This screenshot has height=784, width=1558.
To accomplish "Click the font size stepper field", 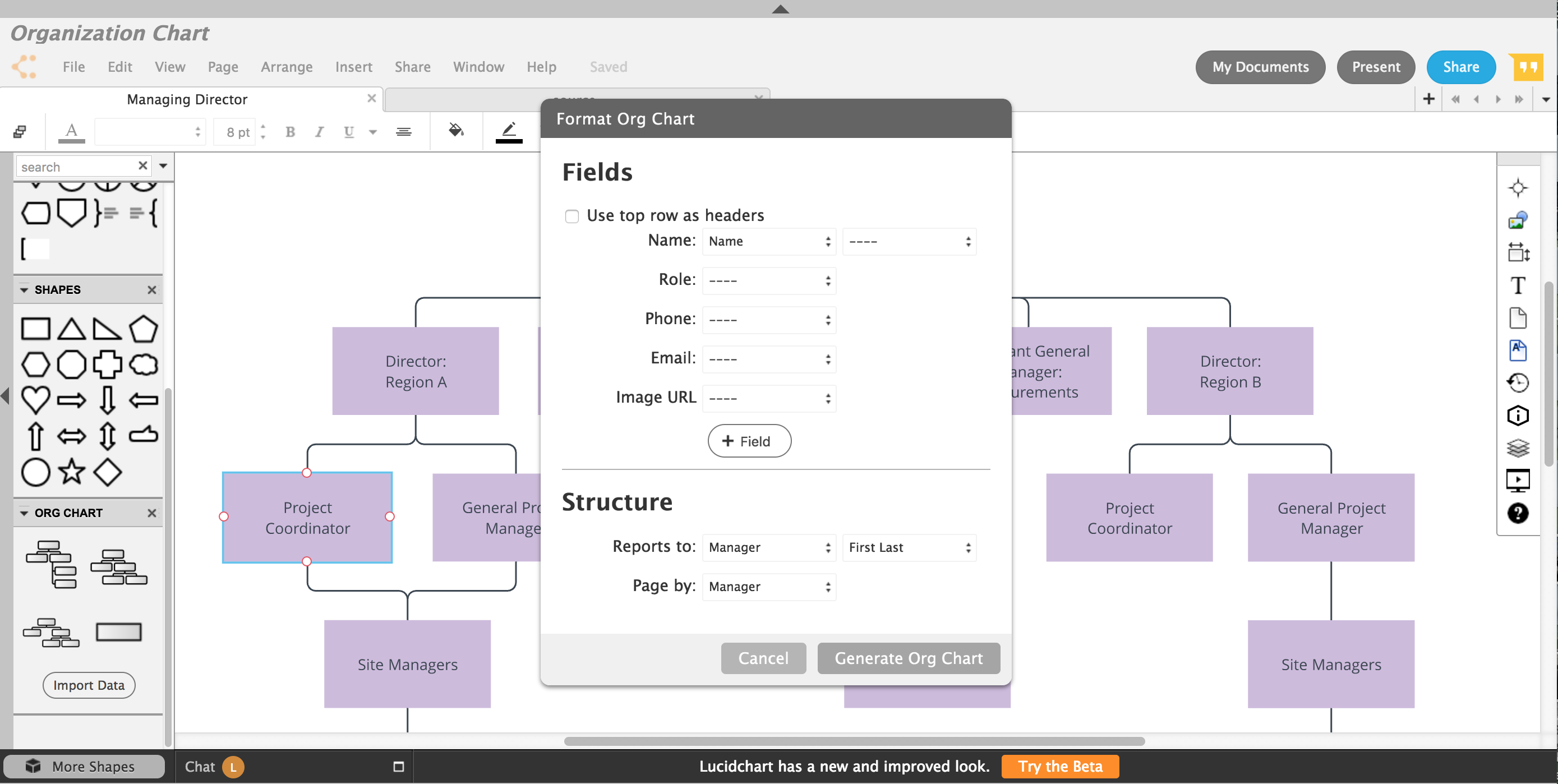I will 240,132.
